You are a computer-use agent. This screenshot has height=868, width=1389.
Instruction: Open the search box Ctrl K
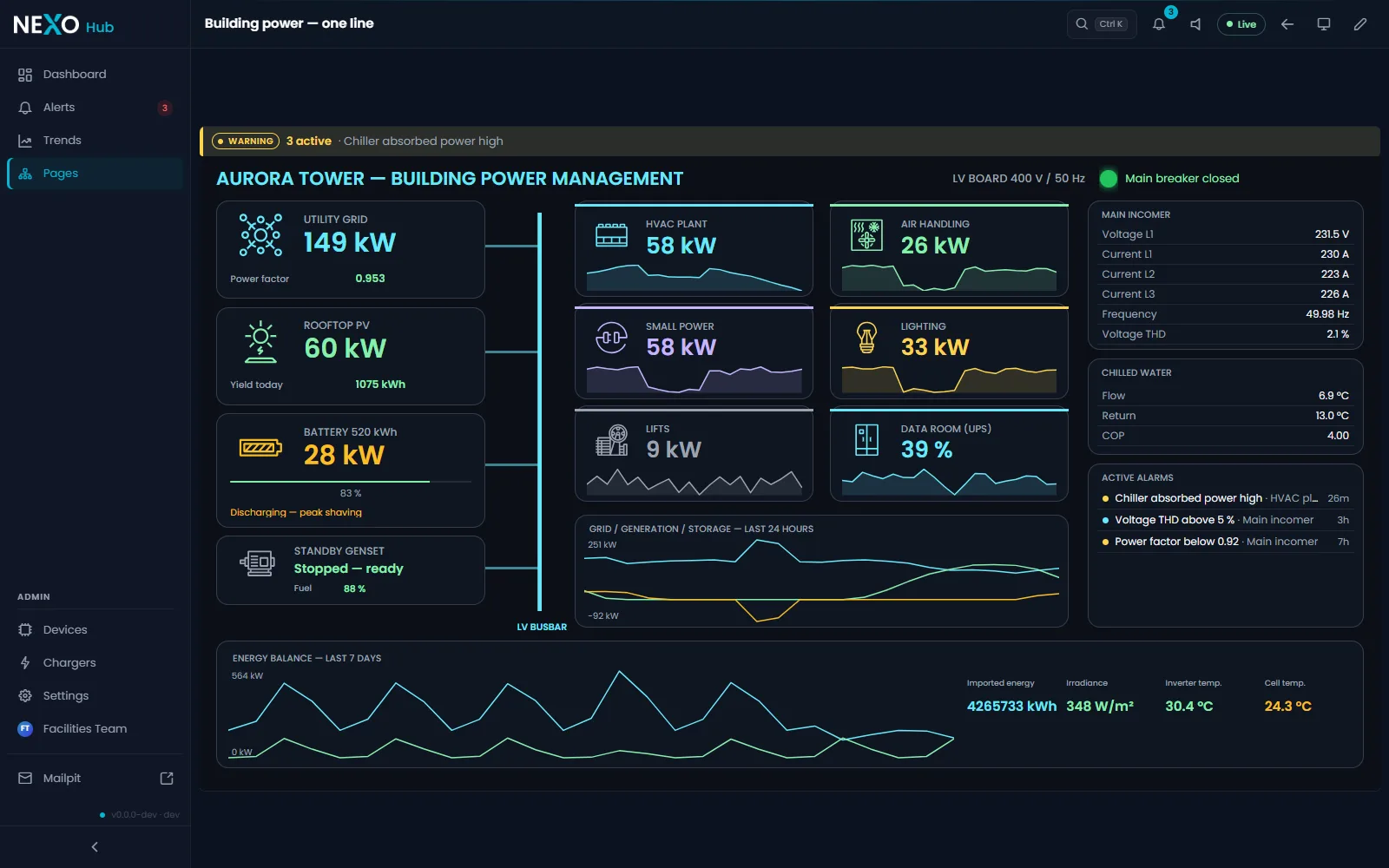click(1102, 24)
